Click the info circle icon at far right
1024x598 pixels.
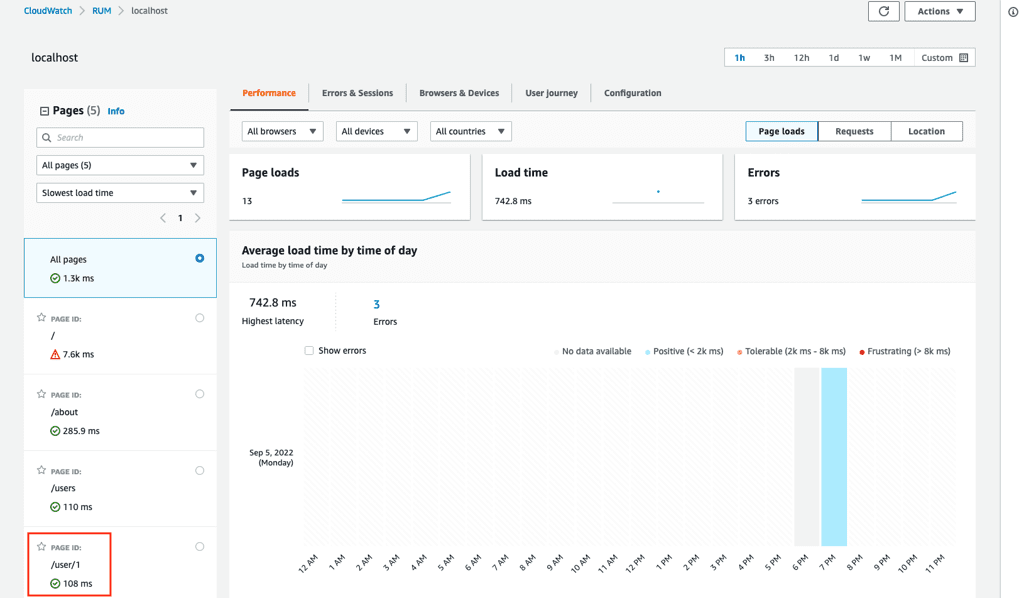click(x=1012, y=12)
